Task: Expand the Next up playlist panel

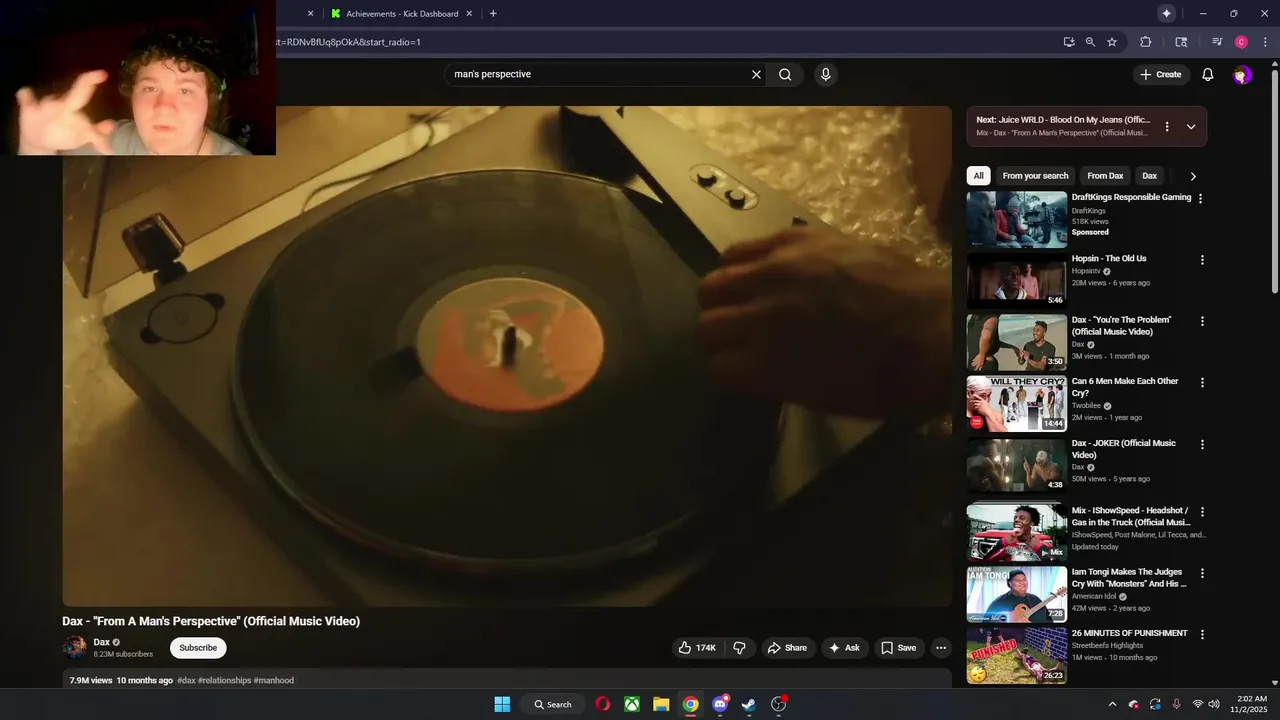Action: pos(1190,127)
